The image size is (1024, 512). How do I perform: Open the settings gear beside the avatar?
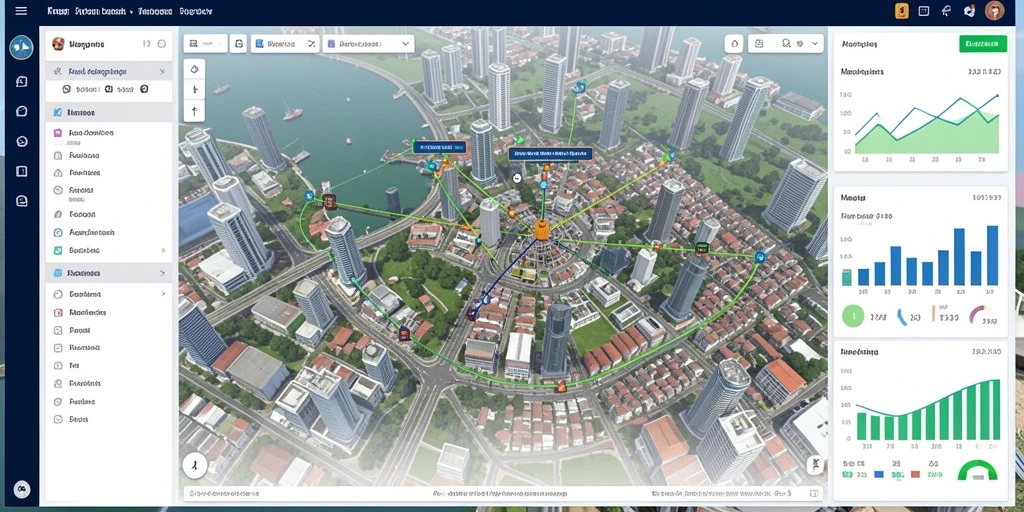point(969,10)
